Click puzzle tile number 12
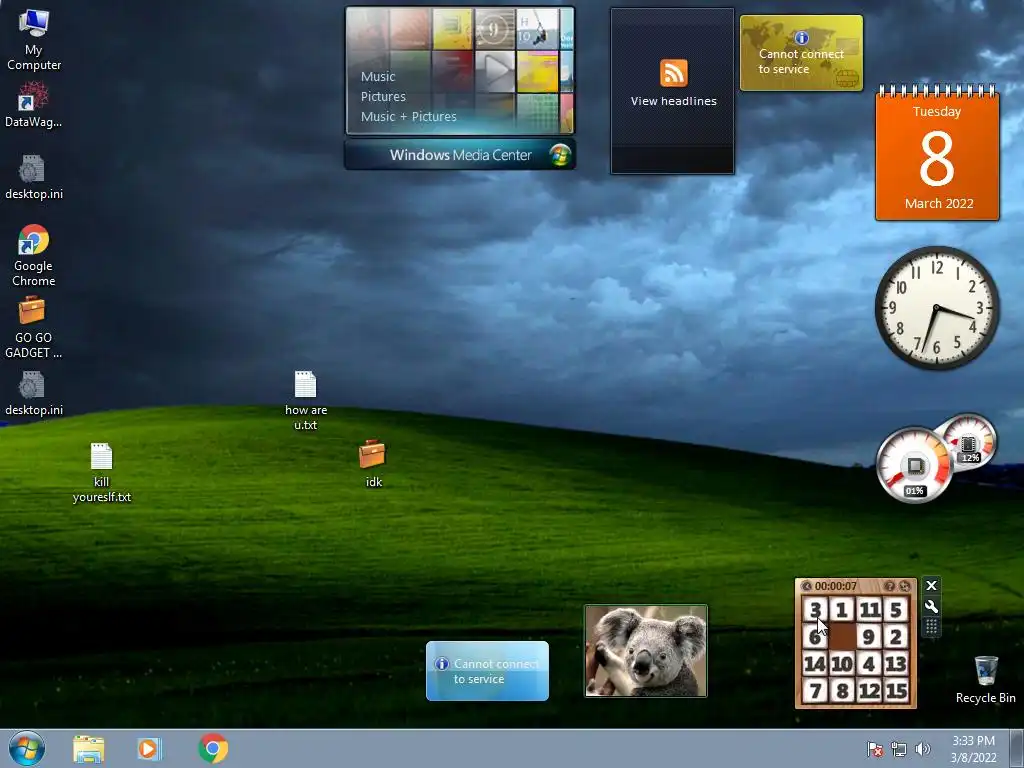Screen dimensions: 1024x768 coord(869,690)
